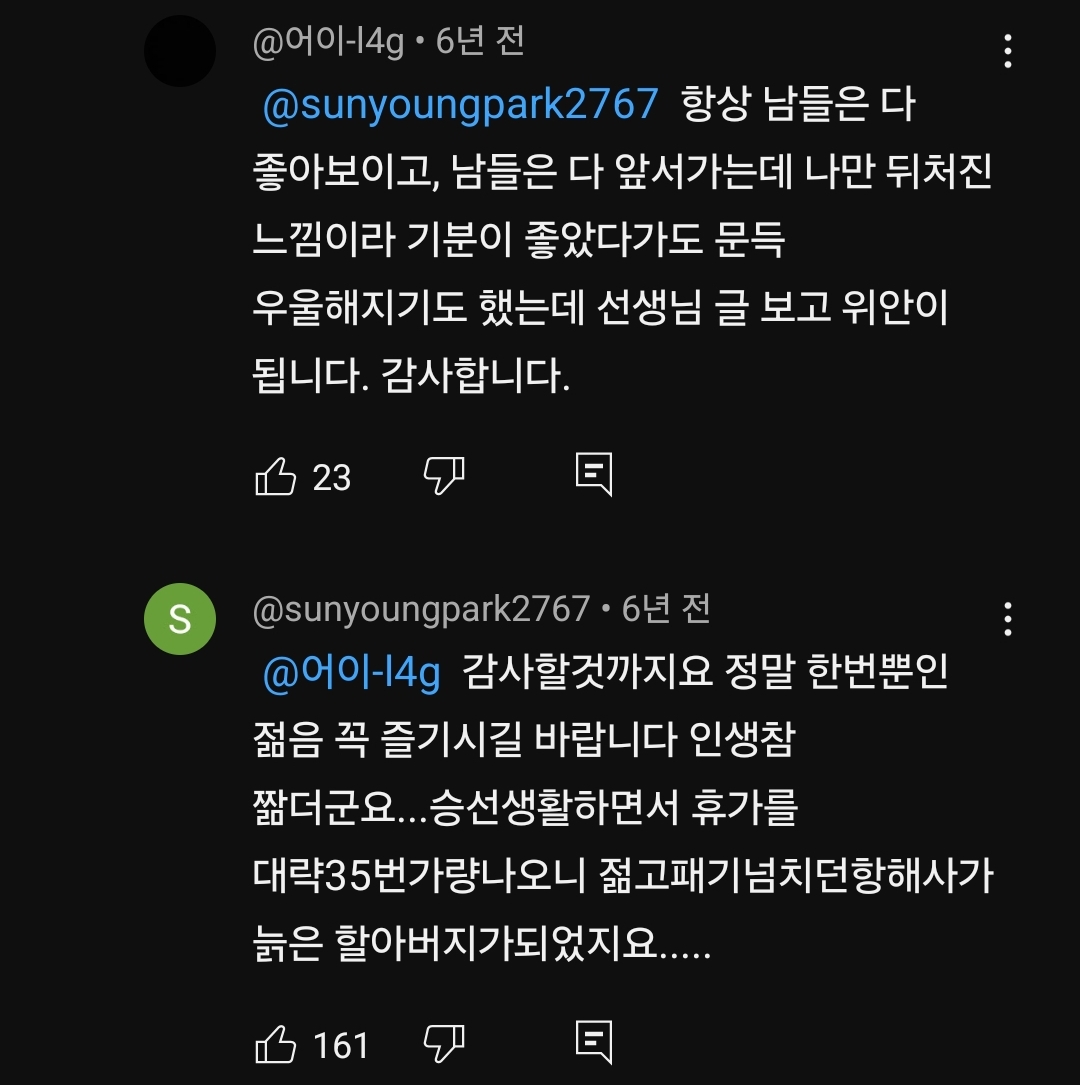The height and width of the screenshot is (1085, 1080).
Task: Reply to the comment with 161 likes
Action: pos(594,1042)
